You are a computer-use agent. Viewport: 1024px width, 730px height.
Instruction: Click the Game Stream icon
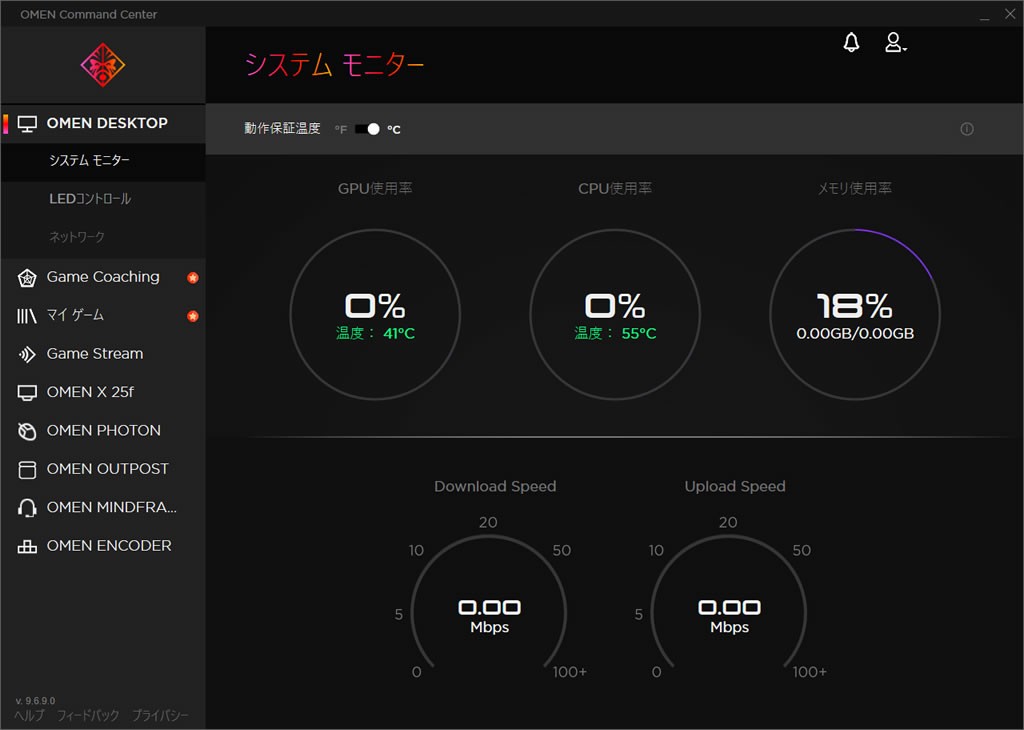point(27,354)
